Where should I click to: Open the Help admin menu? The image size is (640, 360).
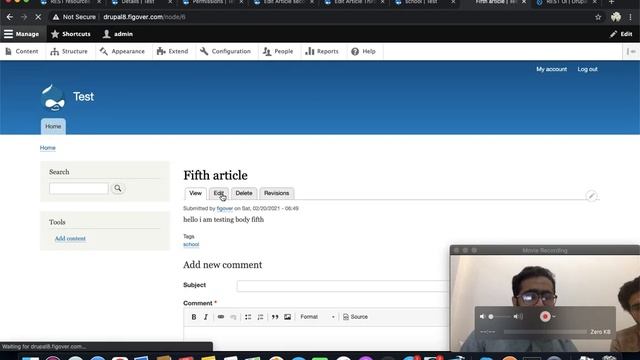tap(363, 51)
